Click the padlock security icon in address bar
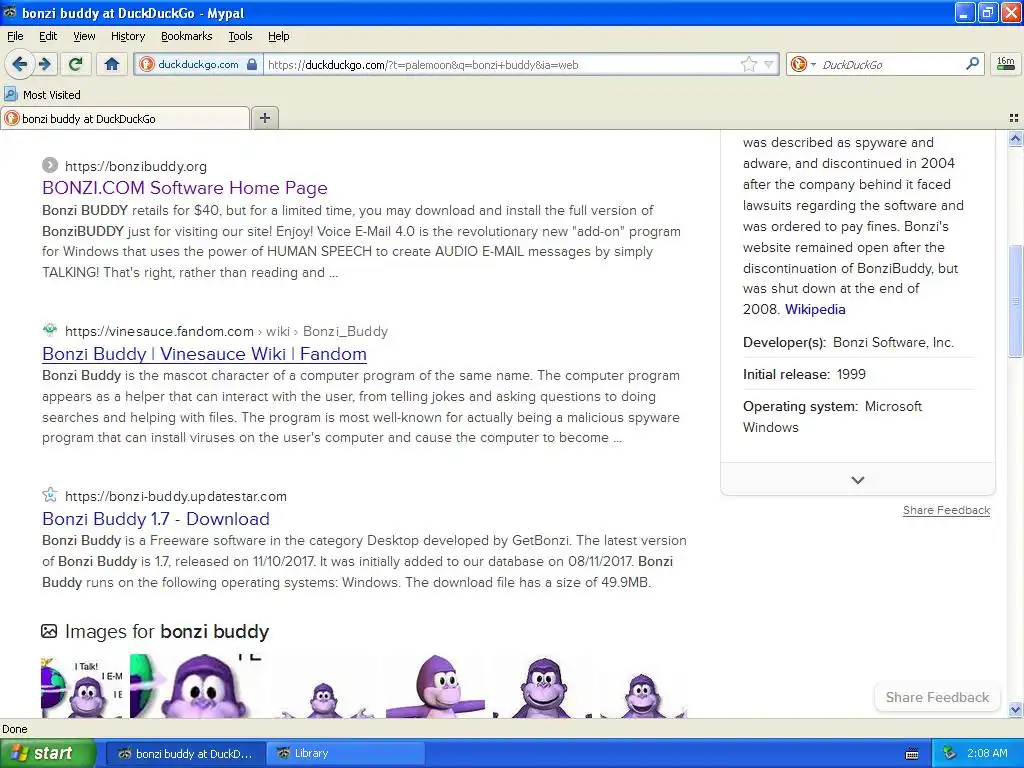The width and height of the screenshot is (1024, 768). pos(252,64)
